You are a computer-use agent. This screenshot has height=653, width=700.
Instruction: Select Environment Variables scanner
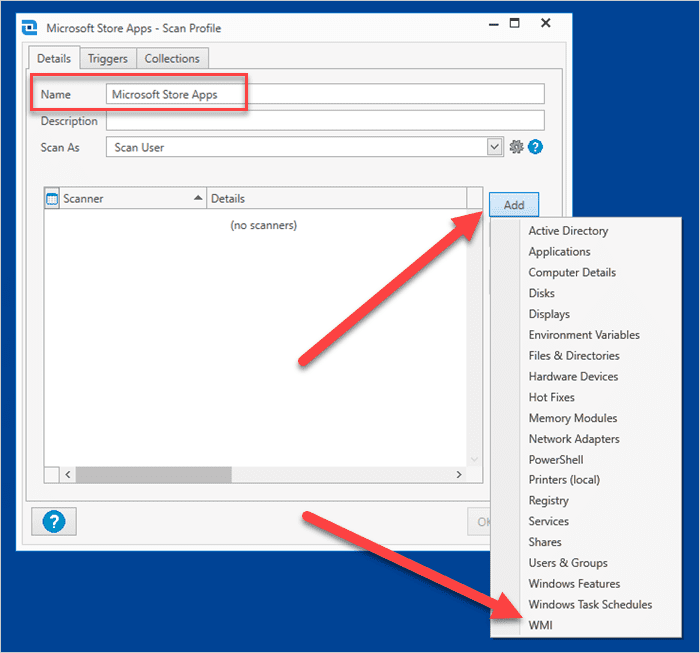click(586, 335)
